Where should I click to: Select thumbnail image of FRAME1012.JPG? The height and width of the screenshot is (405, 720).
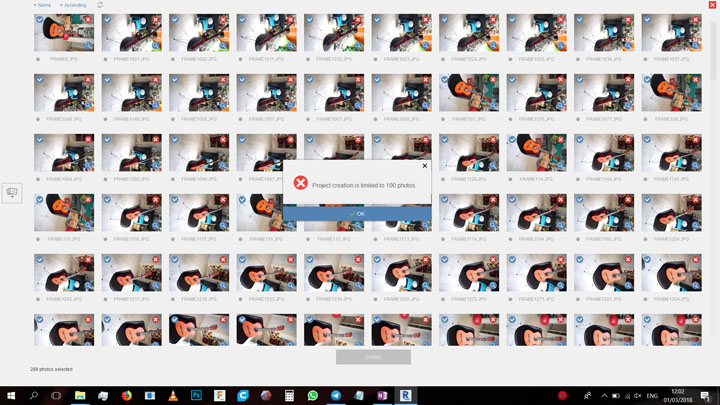334,33
